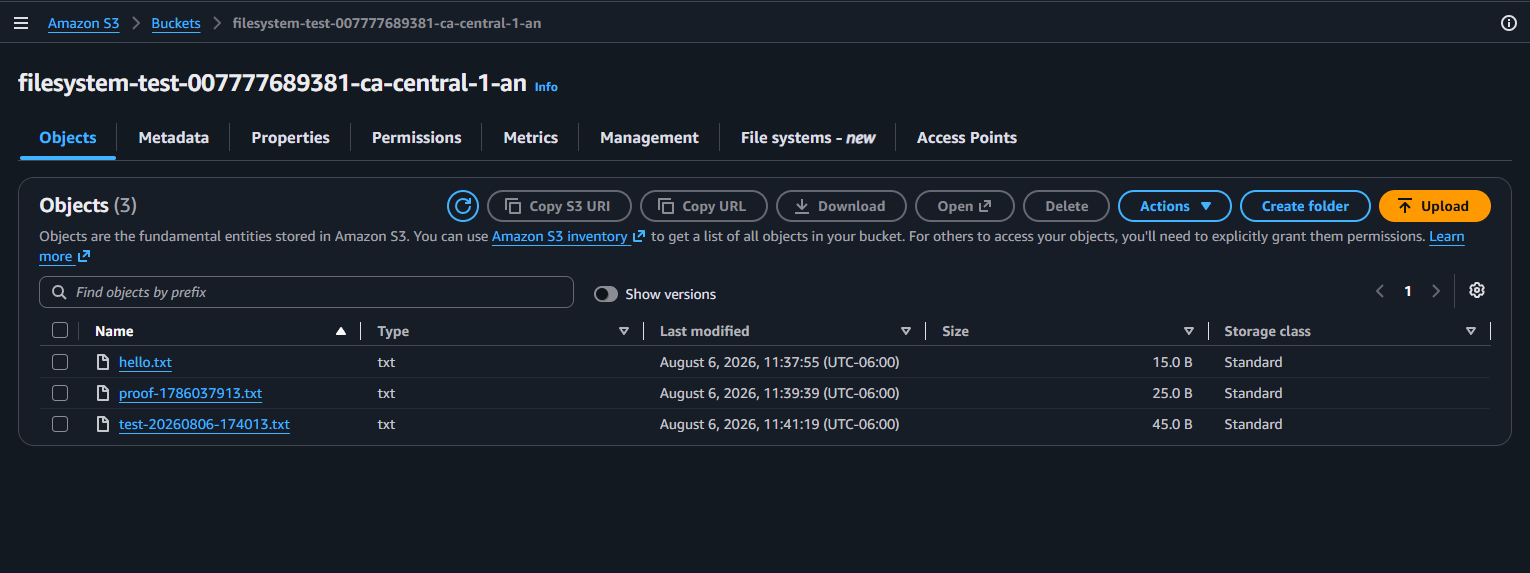Screen dimensions: 1530x573
Task: Click the Open button
Action: pyautogui.click(x=964, y=206)
